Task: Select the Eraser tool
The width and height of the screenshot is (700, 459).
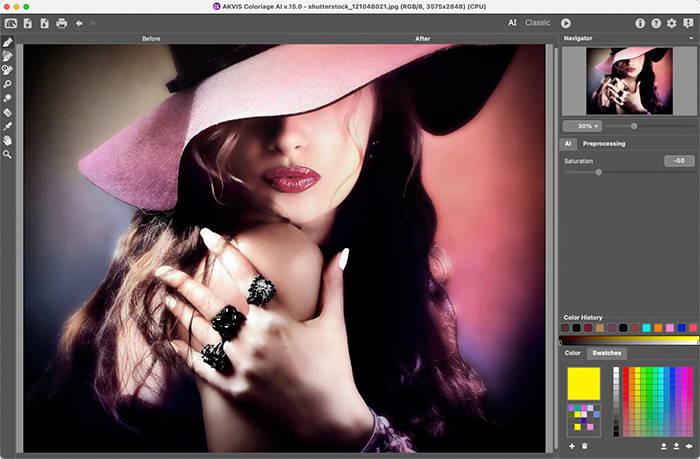Action: [8, 113]
